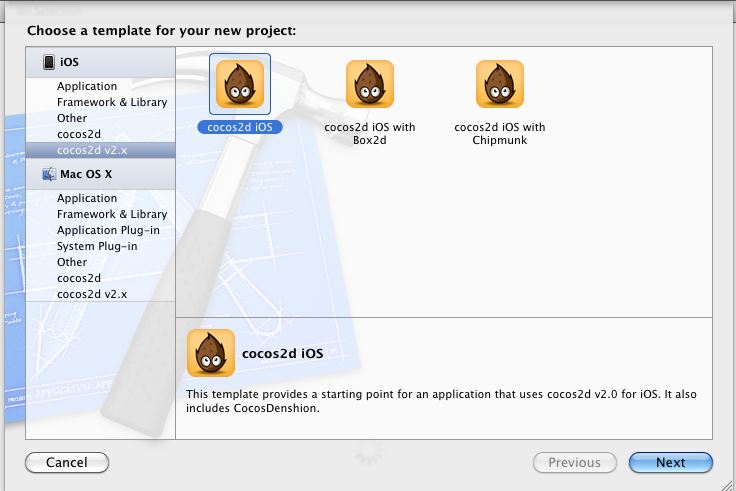
Task: Select the cocos2d iOS template icon
Action: [240, 84]
